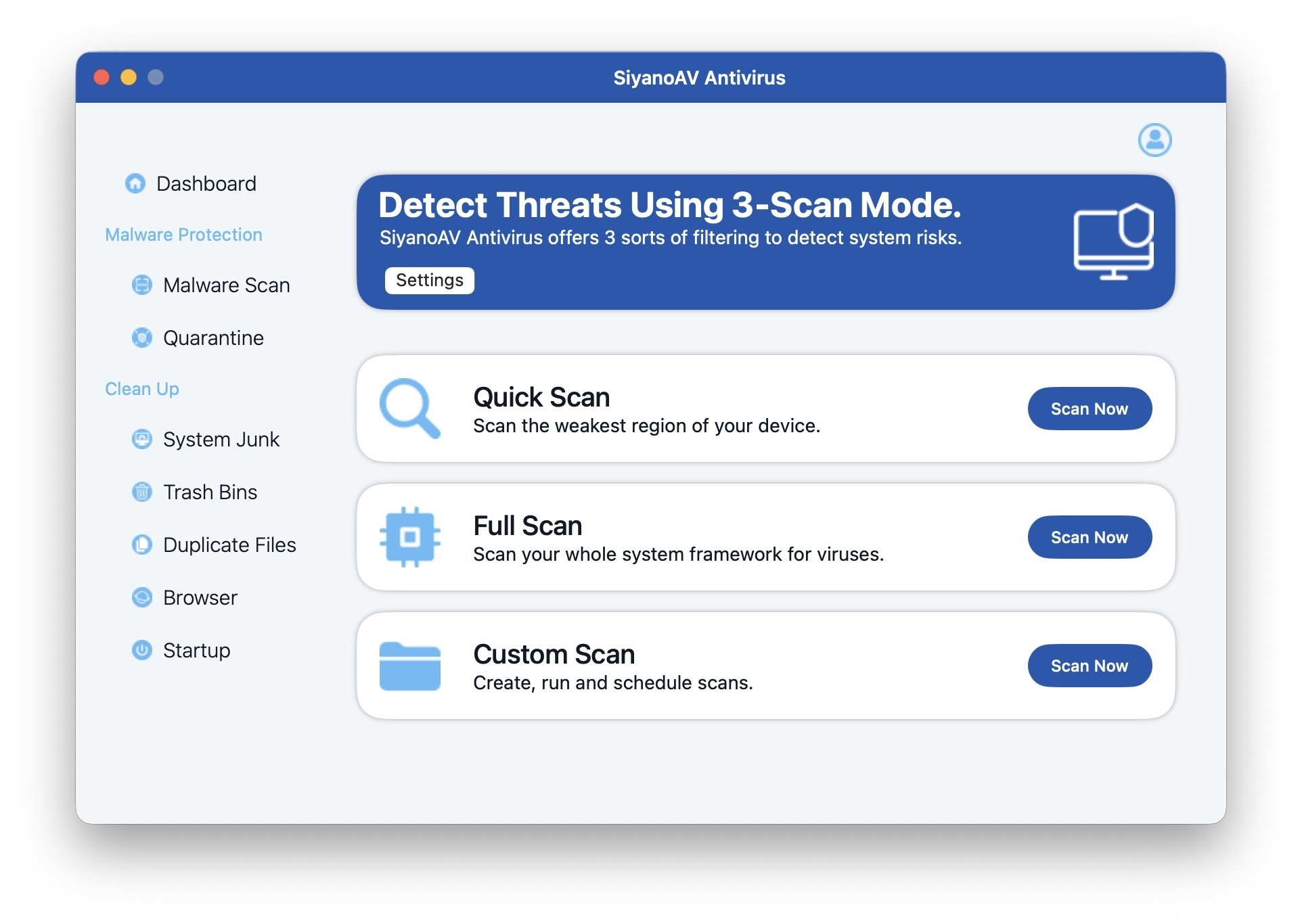Open System Junk using its monitor icon
The image size is (1302, 924).
pyautogui.click(x=142, y=439)
